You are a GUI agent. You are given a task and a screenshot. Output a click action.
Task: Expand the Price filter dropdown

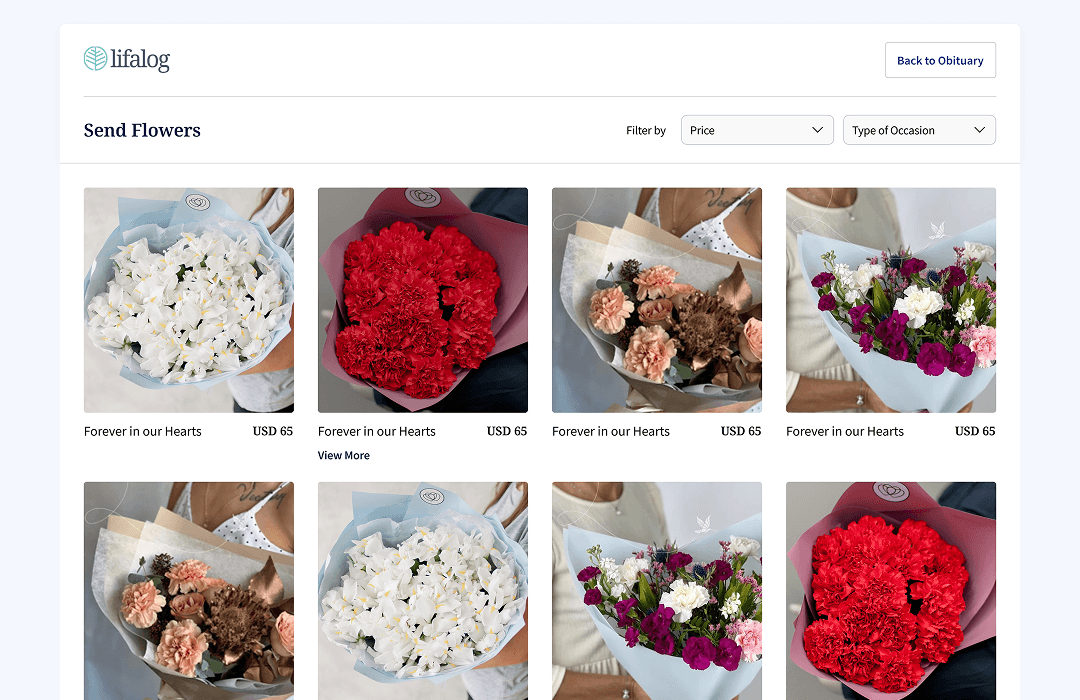(x=757, y=130)
